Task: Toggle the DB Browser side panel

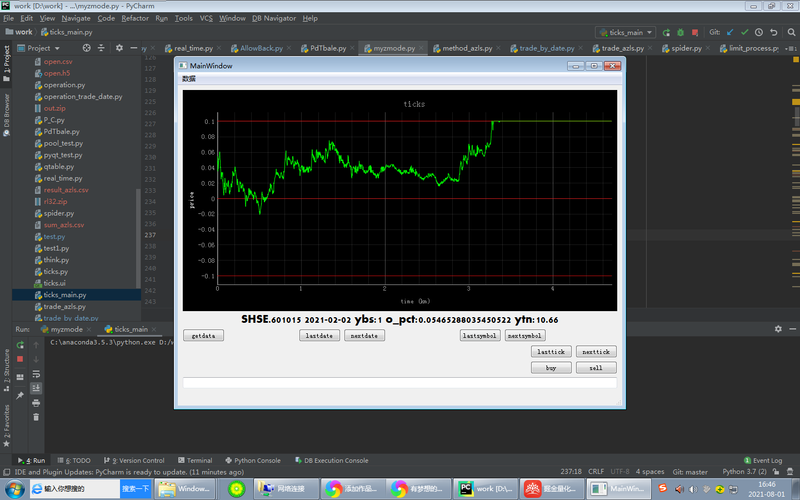Action: click(6, 115)
